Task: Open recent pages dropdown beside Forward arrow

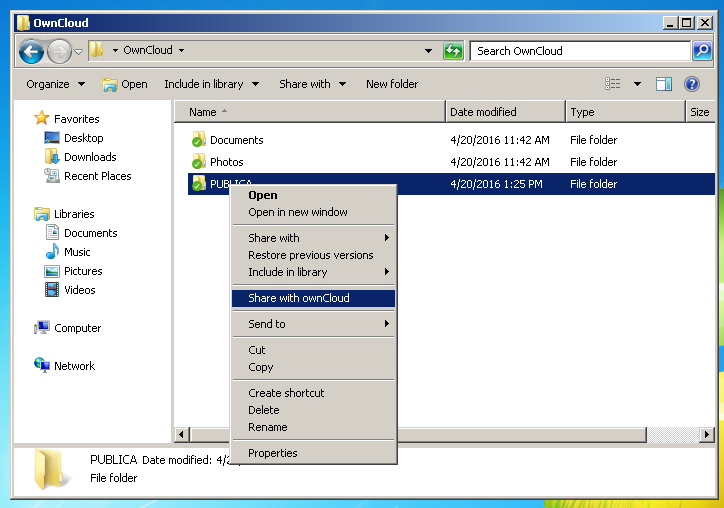Action: tap(78, 51)
